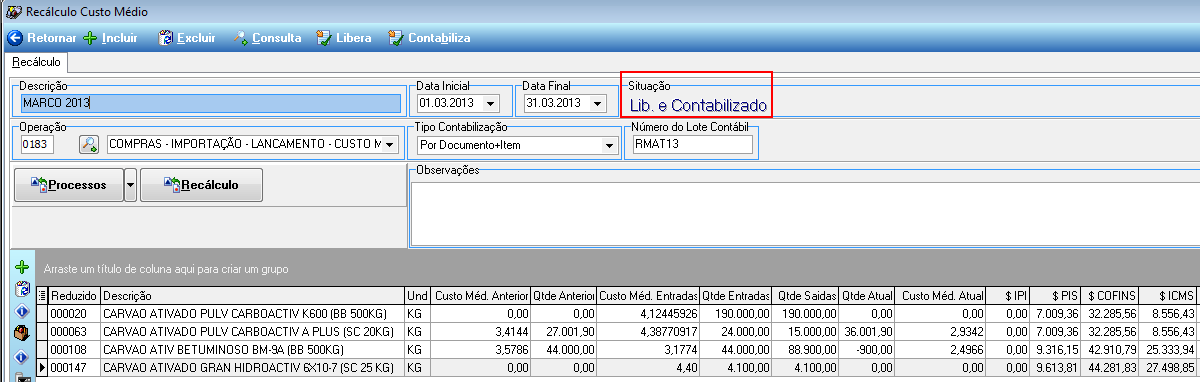Open the Data Final date dropdown
This screenshot has height=382, width=1200.
(x=598, y=103)
